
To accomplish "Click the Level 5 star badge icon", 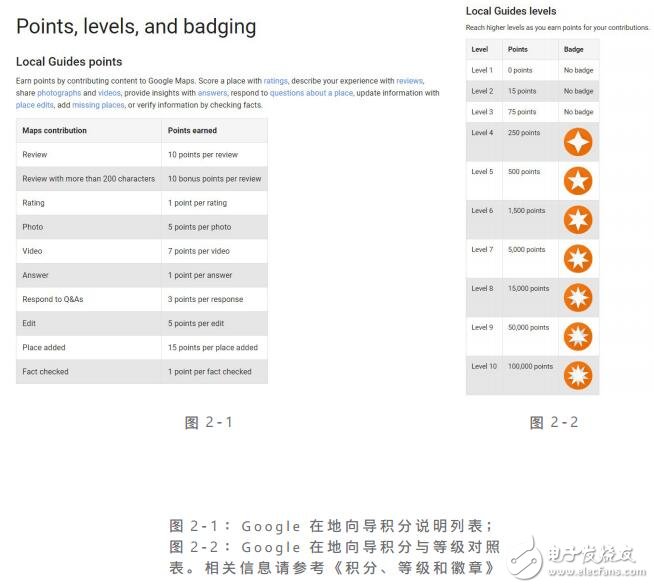I will coord(578,181).
